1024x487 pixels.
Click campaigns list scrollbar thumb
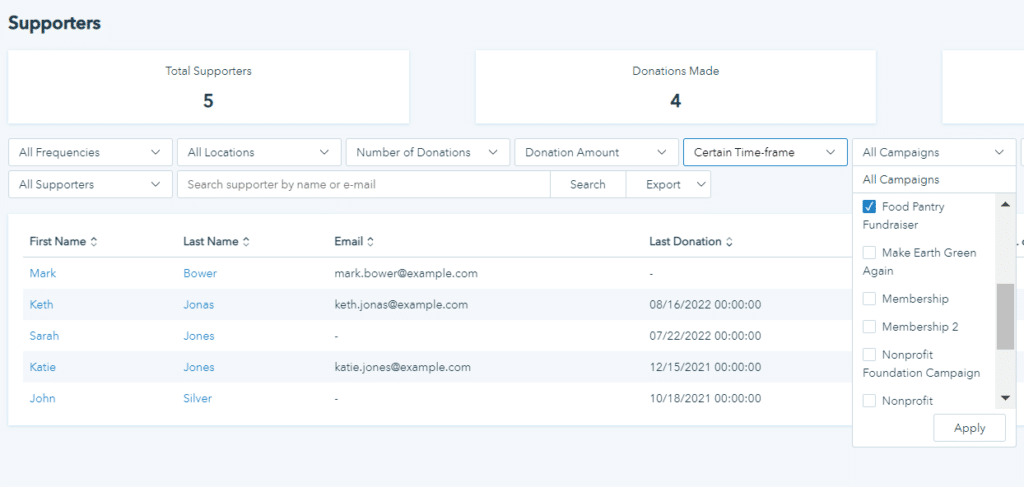point(1005,317)
